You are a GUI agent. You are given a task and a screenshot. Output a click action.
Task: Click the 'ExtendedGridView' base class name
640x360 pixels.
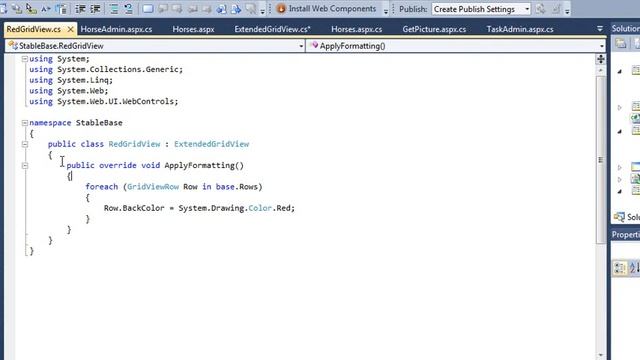pos(211,144)
